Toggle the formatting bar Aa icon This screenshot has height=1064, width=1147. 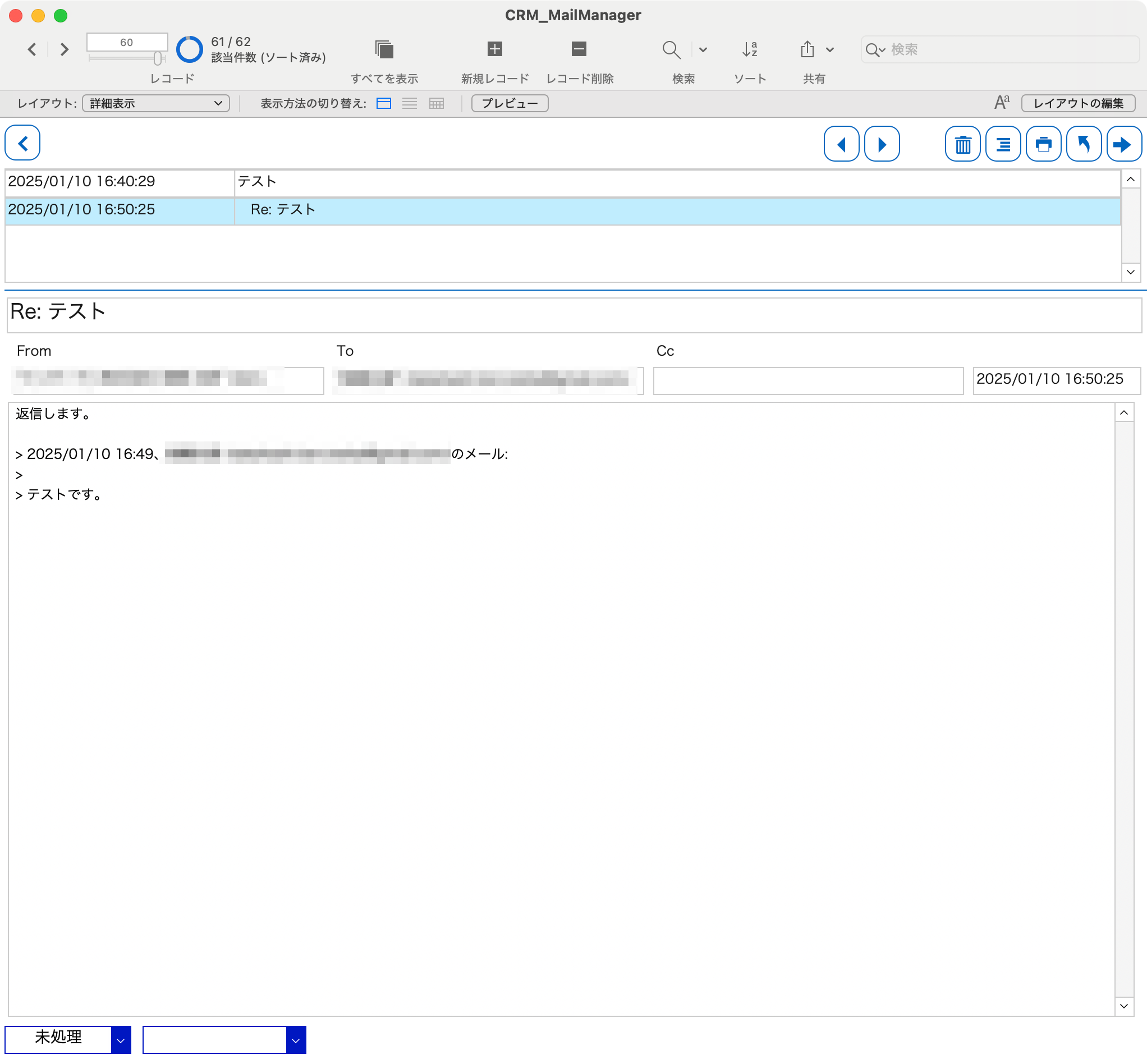tap(1001, 103)
